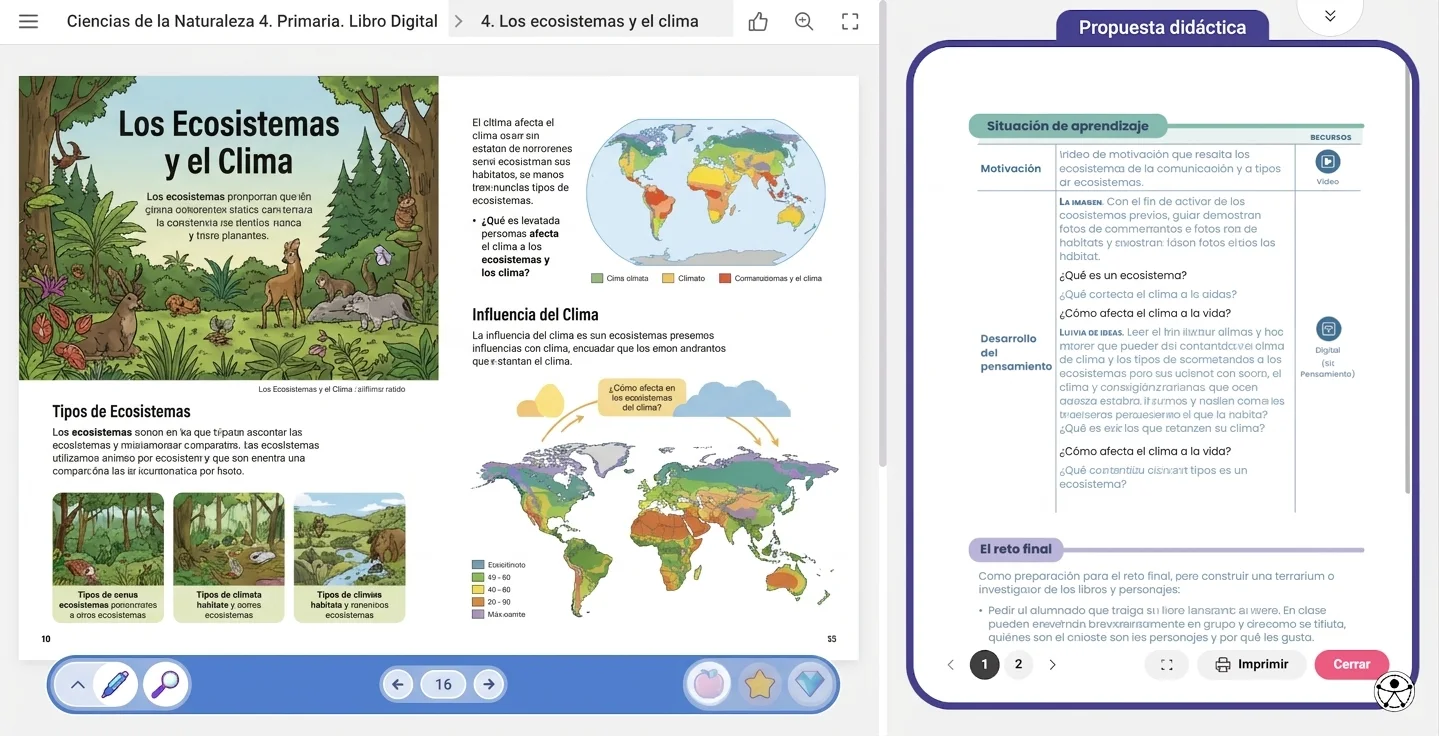Click the red legend swatch by upper map
Viewport: 1439px width, 736px height.
(725, 278)
